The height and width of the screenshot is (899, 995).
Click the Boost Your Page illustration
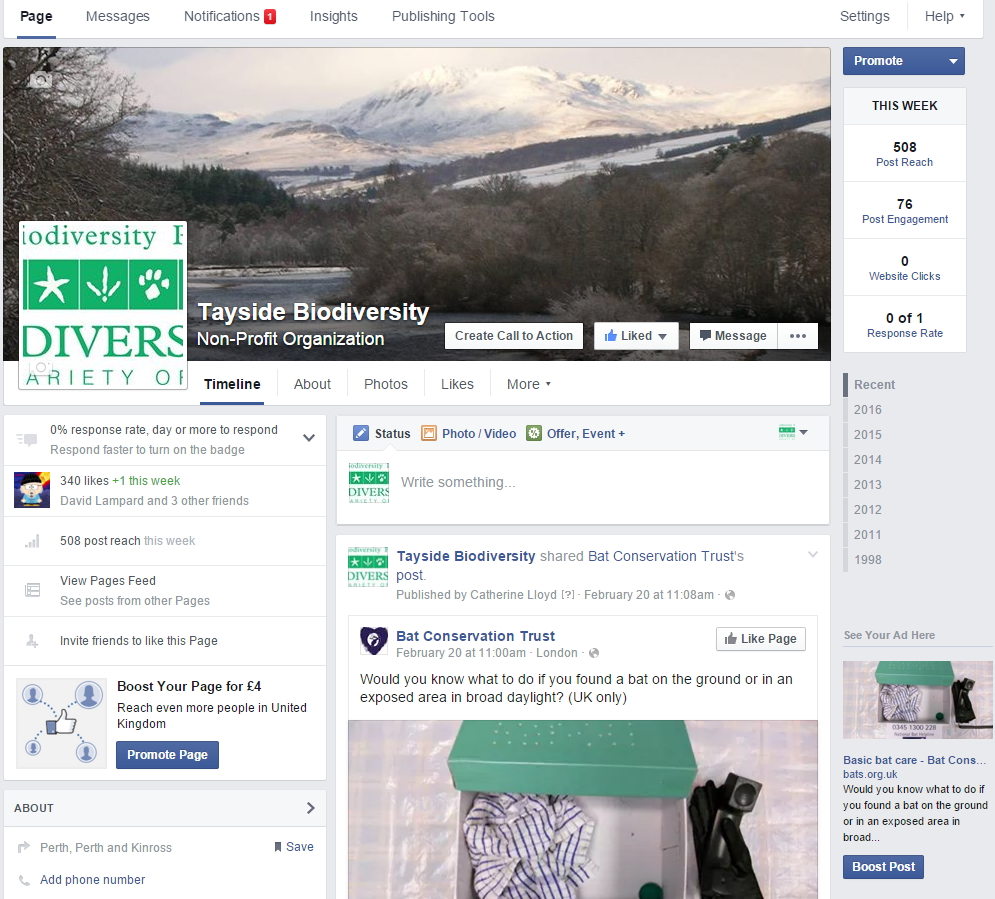pyautogui.click(x=61, y=723)
